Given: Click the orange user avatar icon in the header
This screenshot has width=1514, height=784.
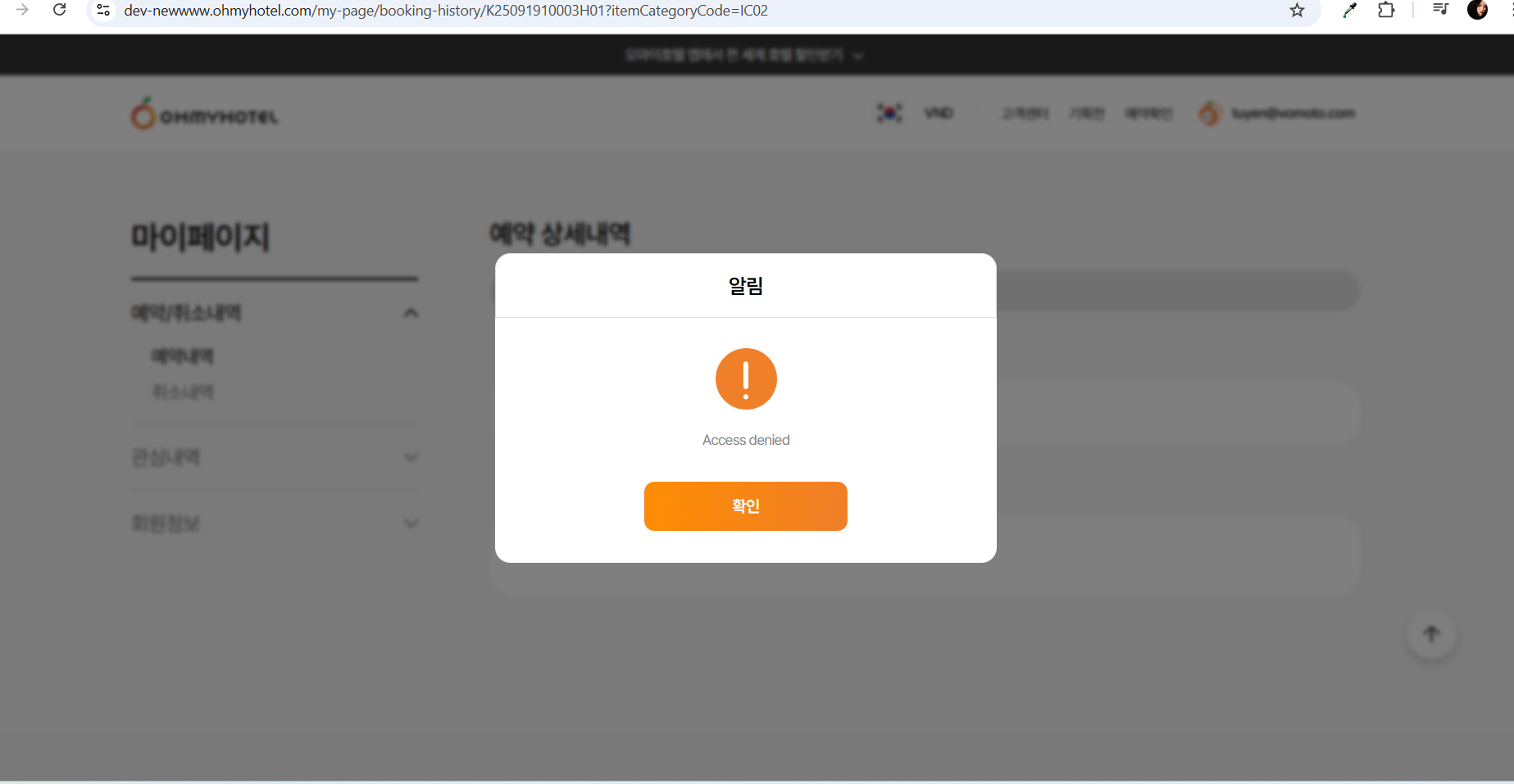Looking at the screenshot, I should pos(1209,113).
